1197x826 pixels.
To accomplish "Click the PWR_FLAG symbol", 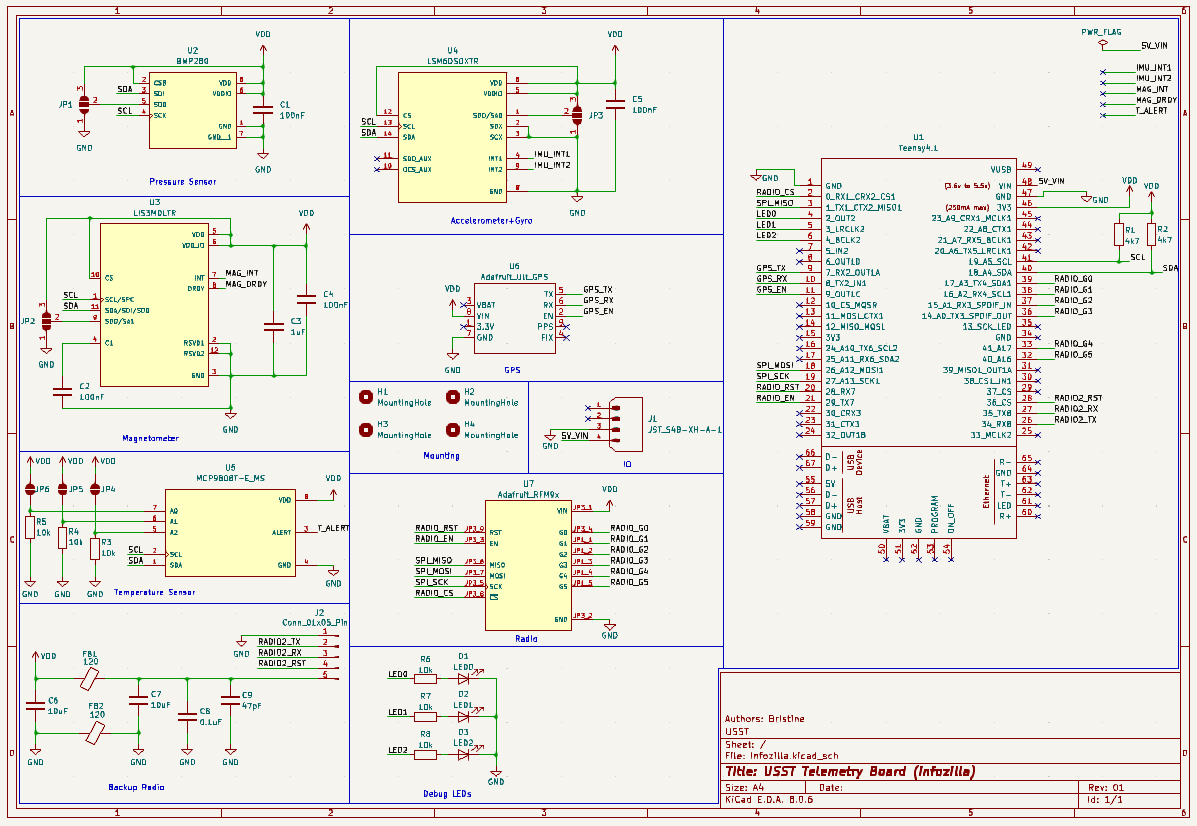I will (x=1102, y=44).
